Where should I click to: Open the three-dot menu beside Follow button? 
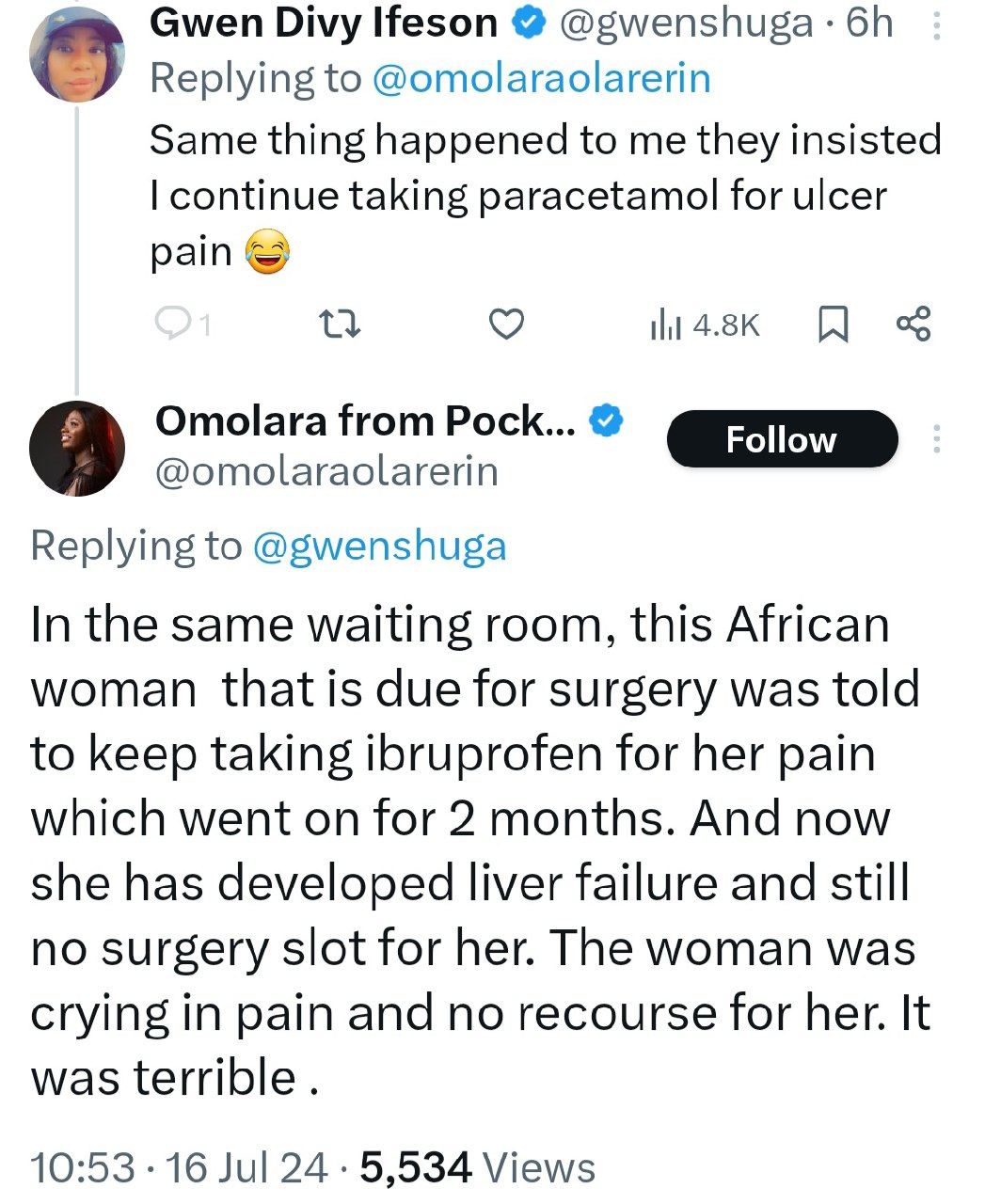pos(935,439)
